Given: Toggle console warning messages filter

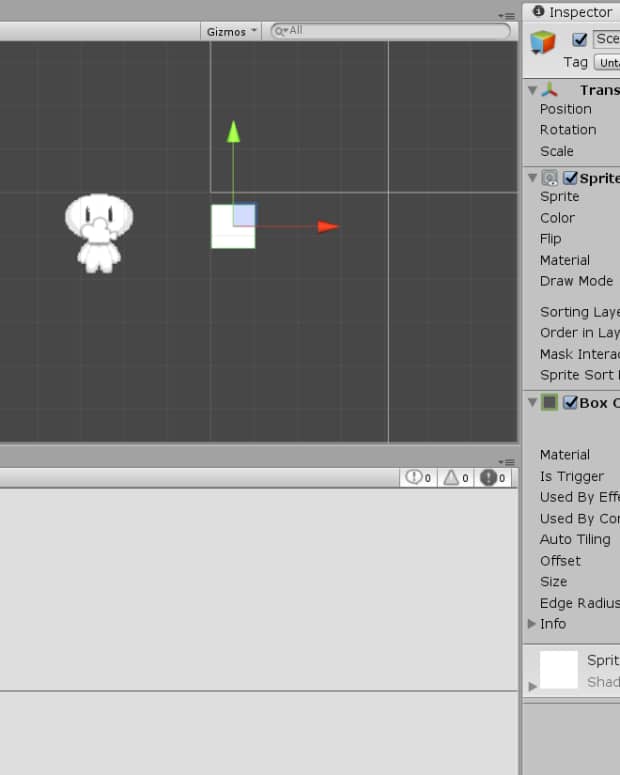Looking at the screenshot, I should point(456,478).
